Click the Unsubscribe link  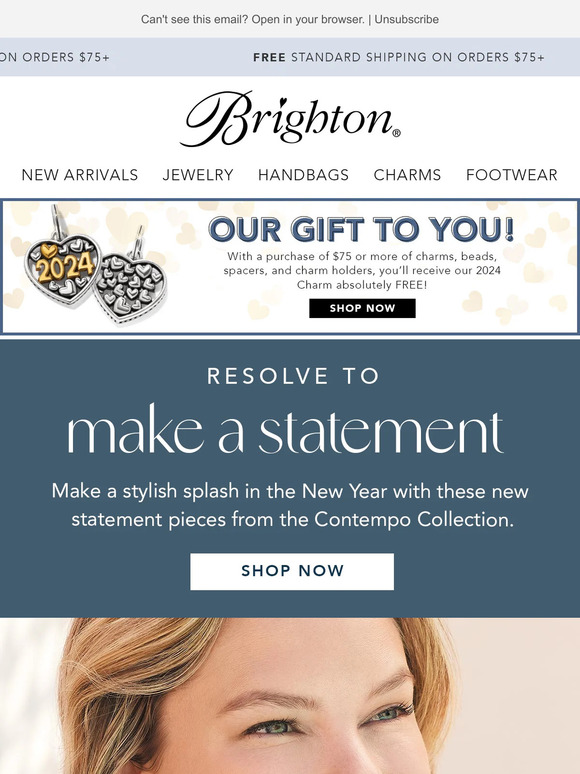pos(407,19)
